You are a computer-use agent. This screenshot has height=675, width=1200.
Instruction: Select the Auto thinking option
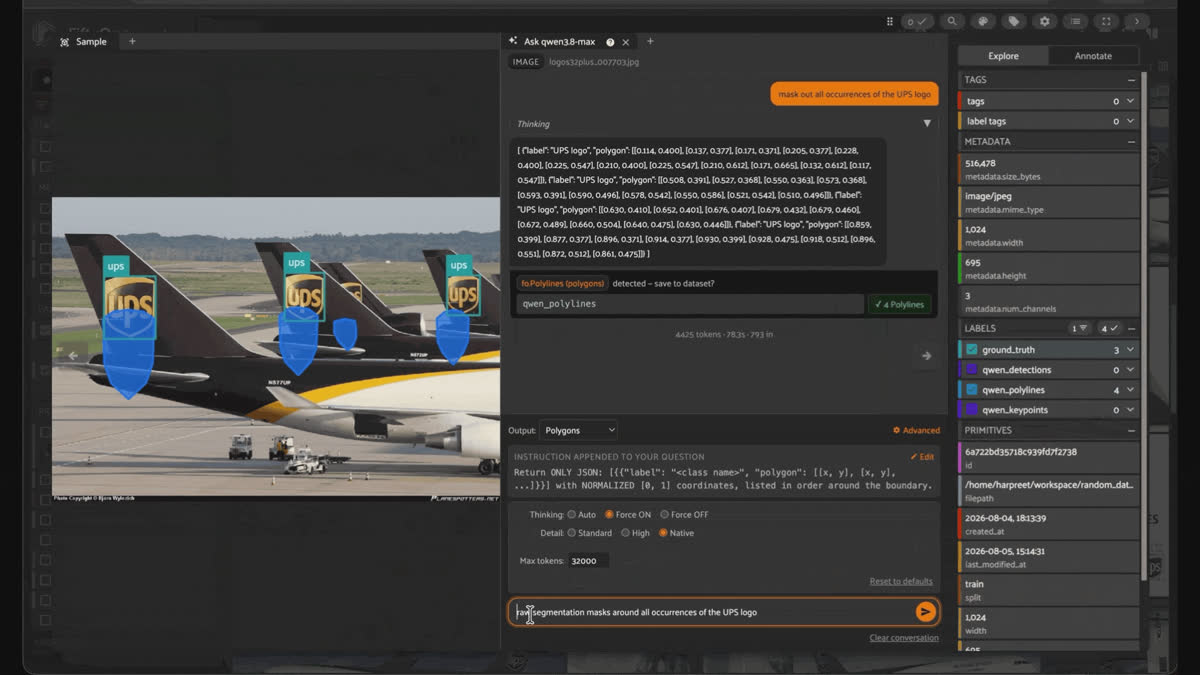[x=581, y=514]
